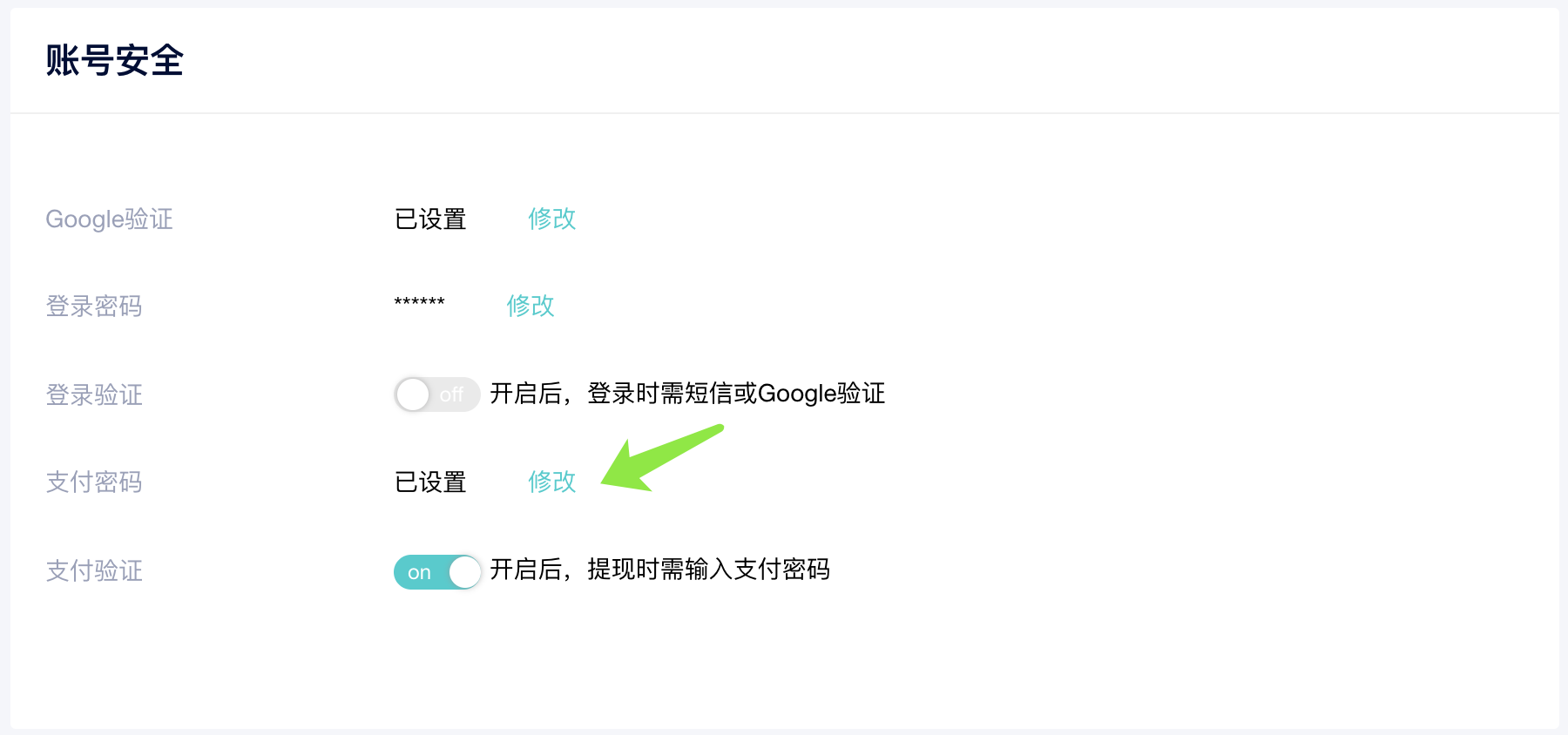The image size is (1568, 735).
Task: Enable the 登录验证 off toggle
Action: click(x=436, y=394)
